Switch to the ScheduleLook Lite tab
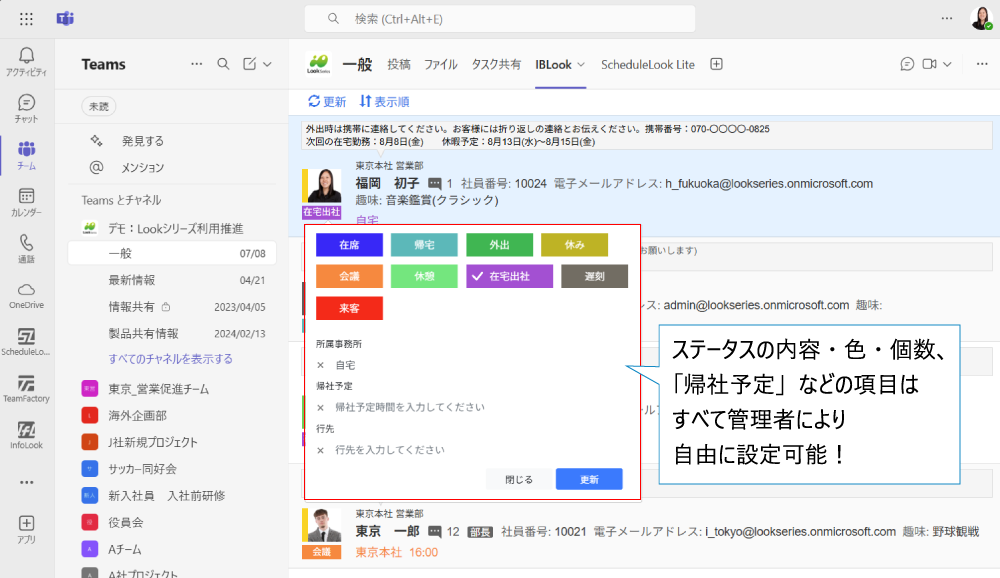 [x=647, y=64]
